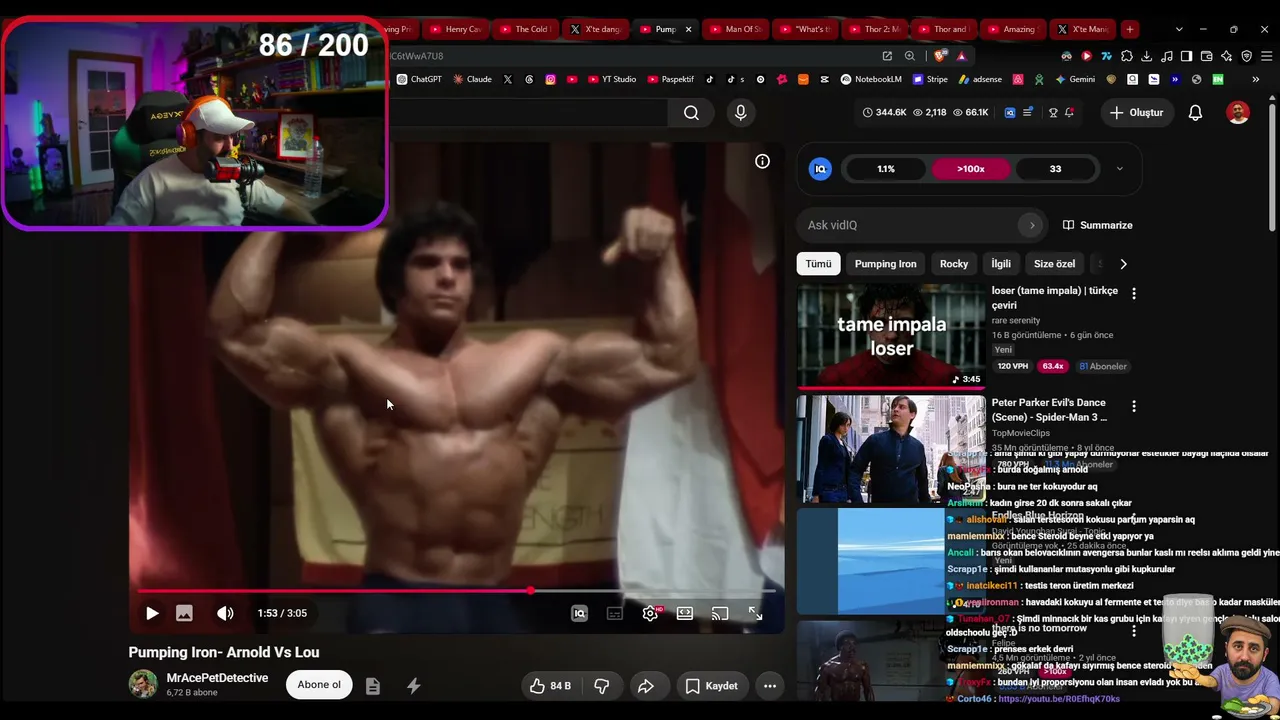Select the Pumping Iron filter chip
Screen dimensions: 1280x720
[886, 264]
